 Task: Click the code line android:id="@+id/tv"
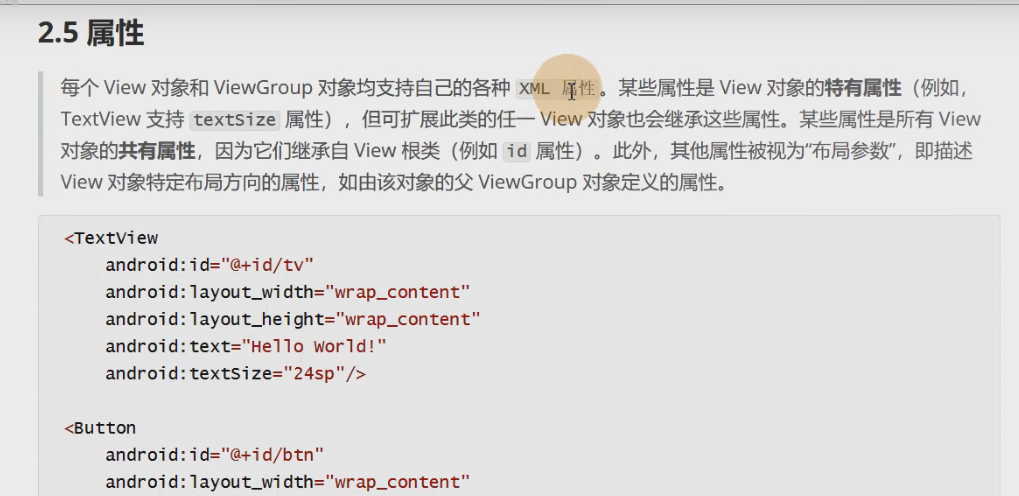click(x=209, y=265)
